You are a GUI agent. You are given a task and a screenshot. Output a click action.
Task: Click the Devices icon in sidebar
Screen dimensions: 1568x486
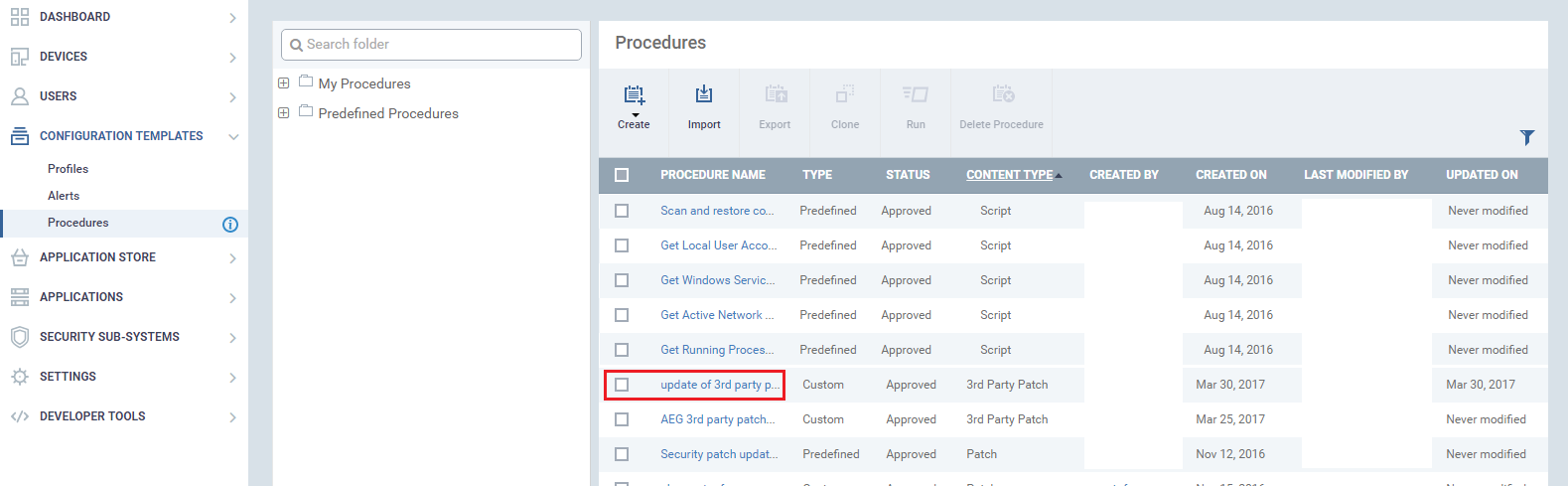click(19, 57)
